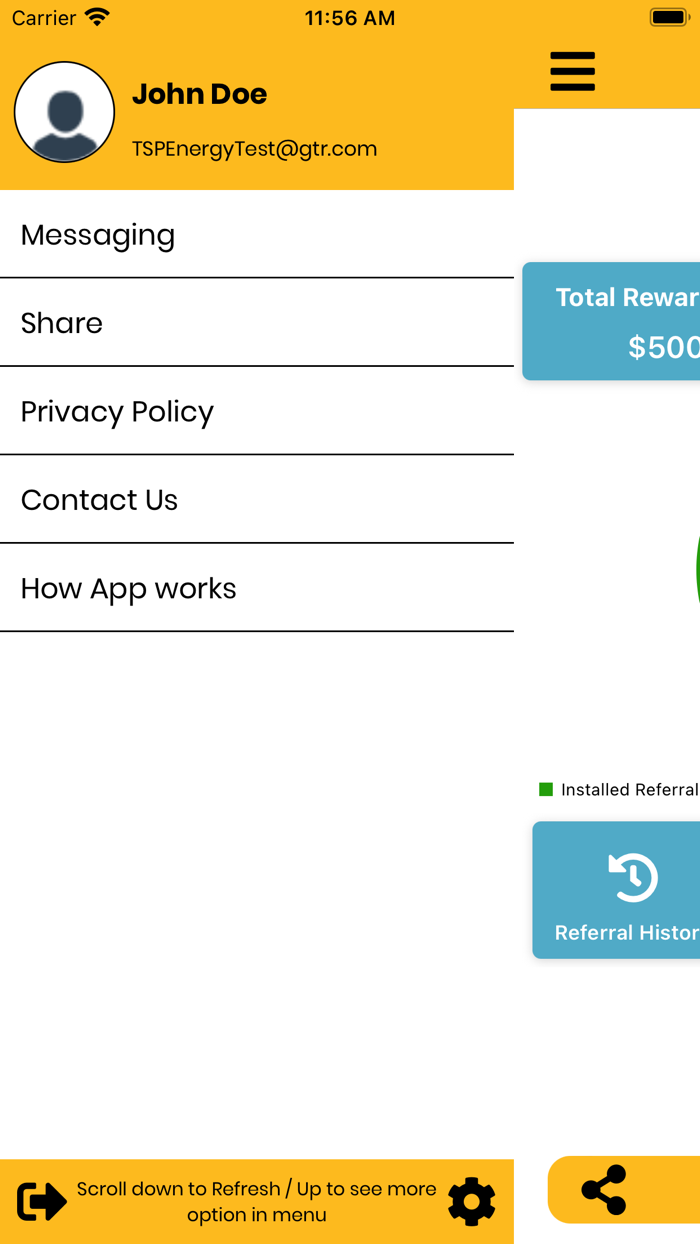Click the Referral History clock icon
This screenshot has height=1244, width=700.
point(632,877)
